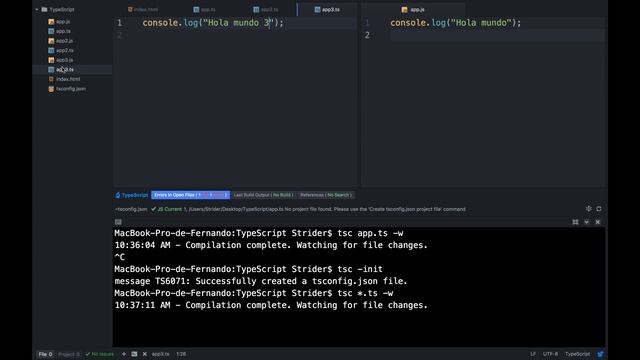The image size is (640, 360).
Task: Switch to the app.js tab in right pane
Action: pyautogui.click(x=413, y=9)
